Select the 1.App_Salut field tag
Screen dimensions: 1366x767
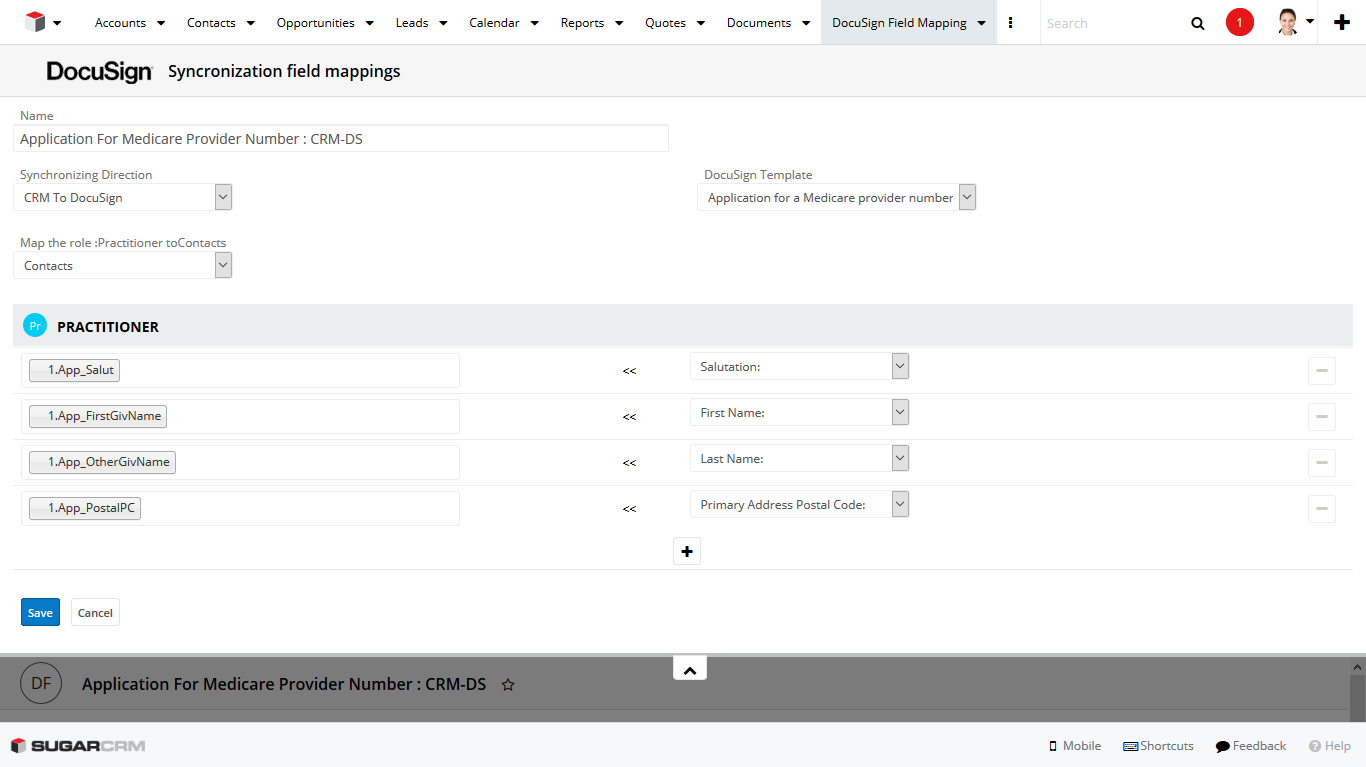point(75,370)
